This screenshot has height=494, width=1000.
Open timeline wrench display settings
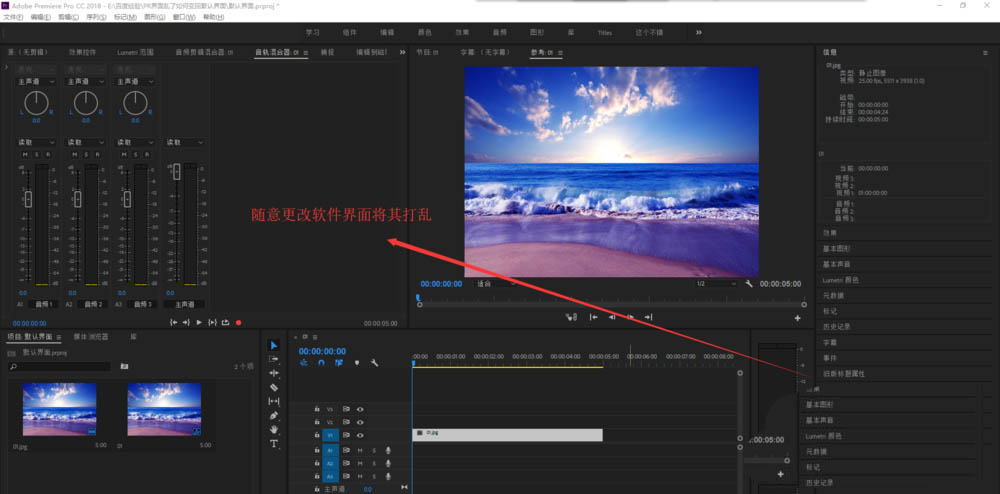(373, 363)
